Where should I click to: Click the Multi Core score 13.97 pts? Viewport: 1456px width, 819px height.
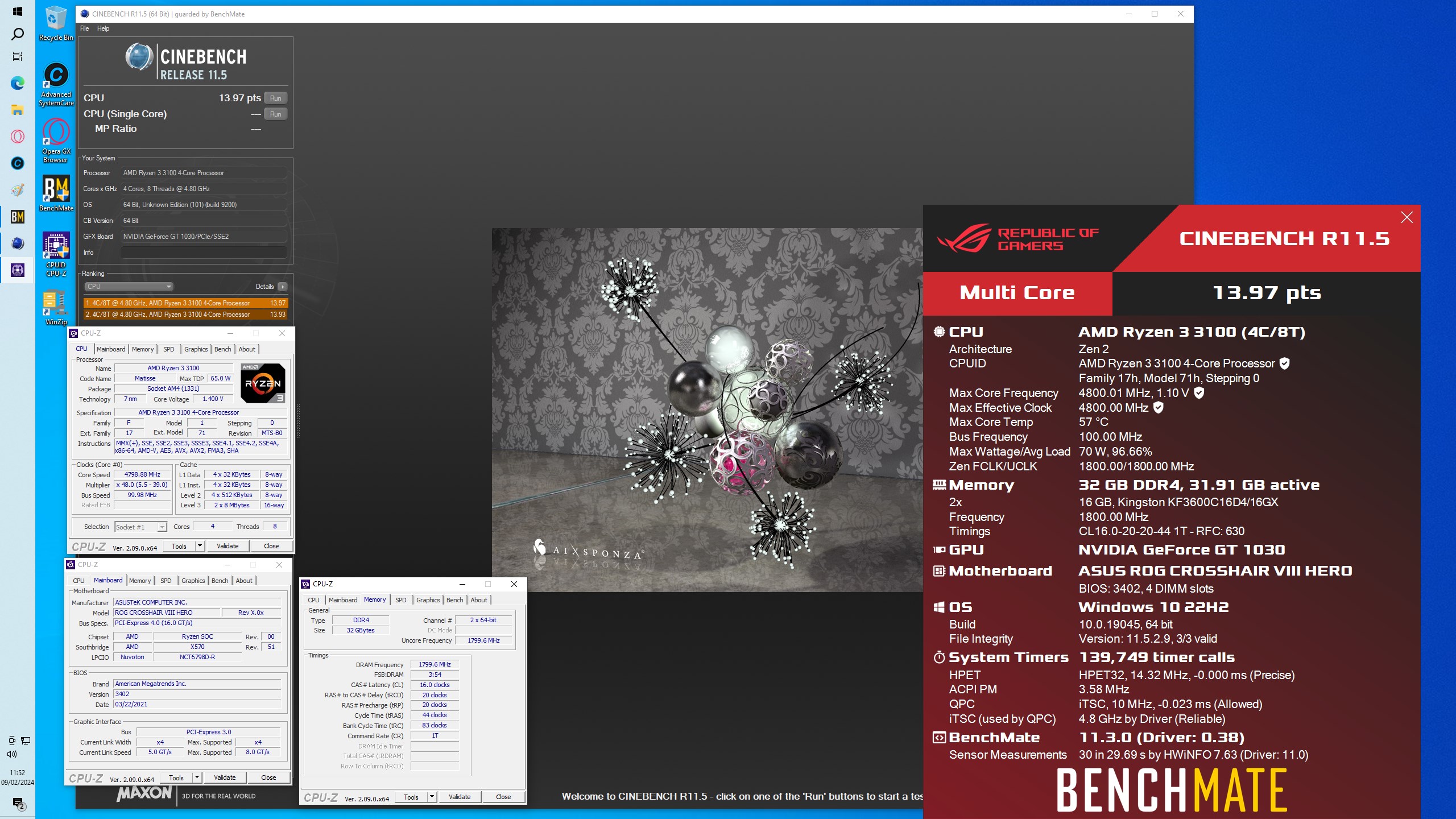coord(1267,293)
